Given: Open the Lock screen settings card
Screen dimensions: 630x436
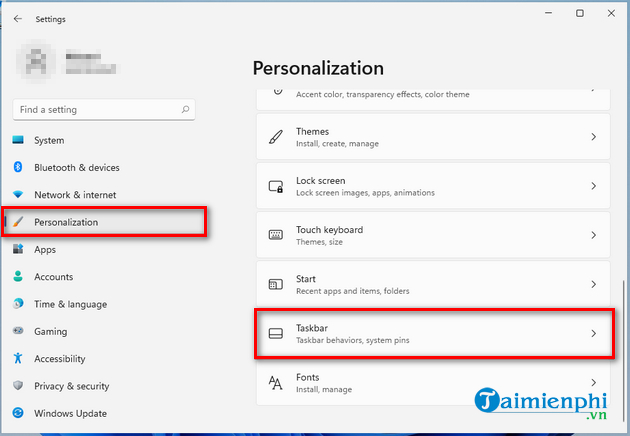Looking at the screenshot, I should tap(433, 186).
